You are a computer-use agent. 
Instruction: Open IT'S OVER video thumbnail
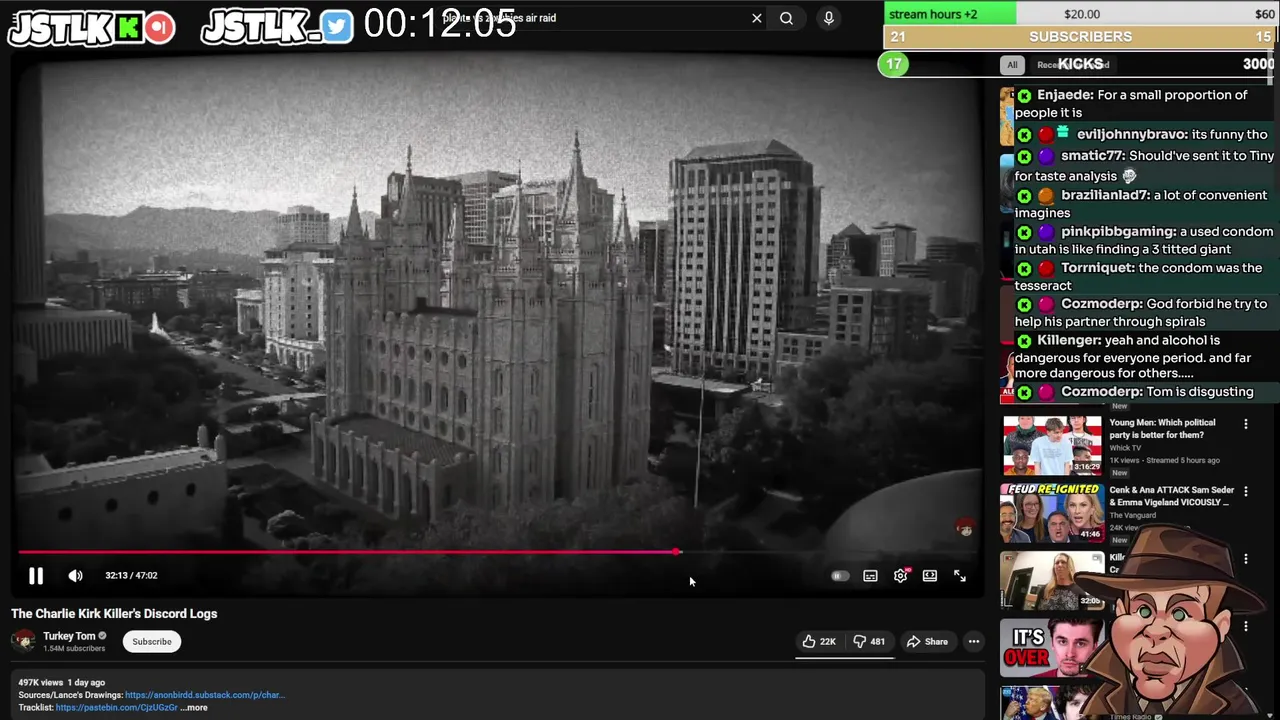point(1052,647)
